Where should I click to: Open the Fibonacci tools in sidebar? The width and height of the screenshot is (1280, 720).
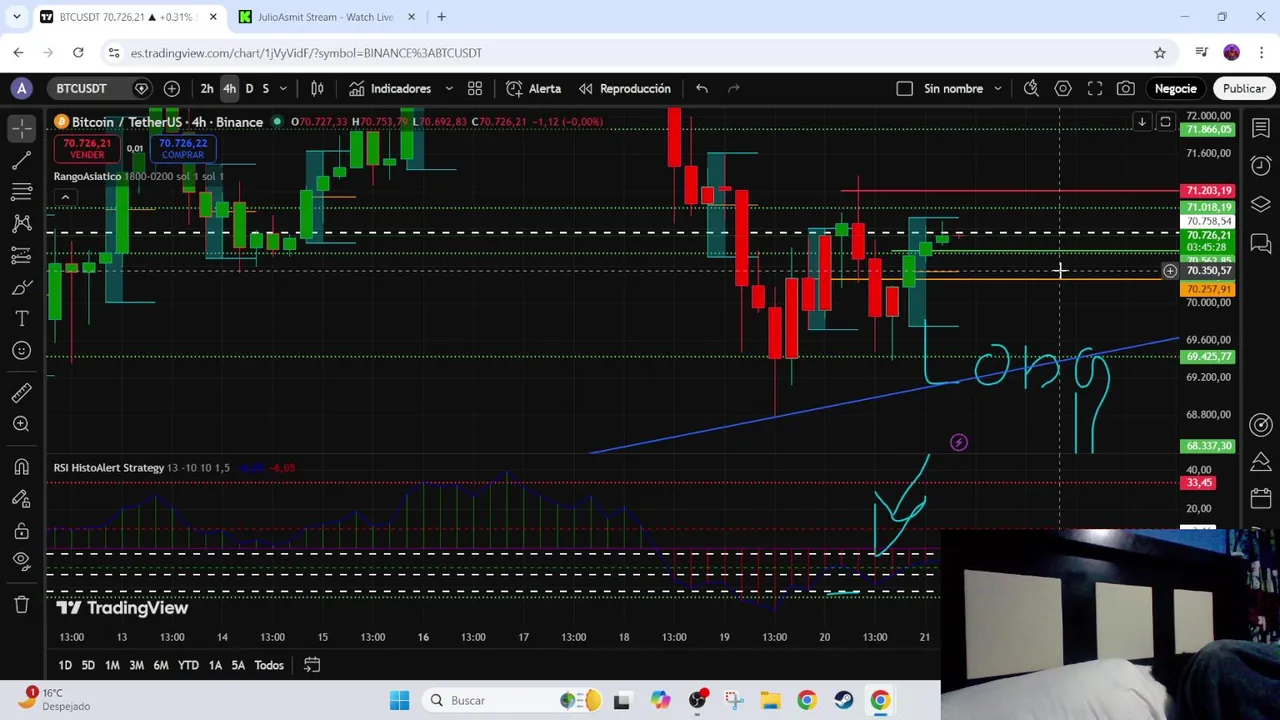coord(22,191)
